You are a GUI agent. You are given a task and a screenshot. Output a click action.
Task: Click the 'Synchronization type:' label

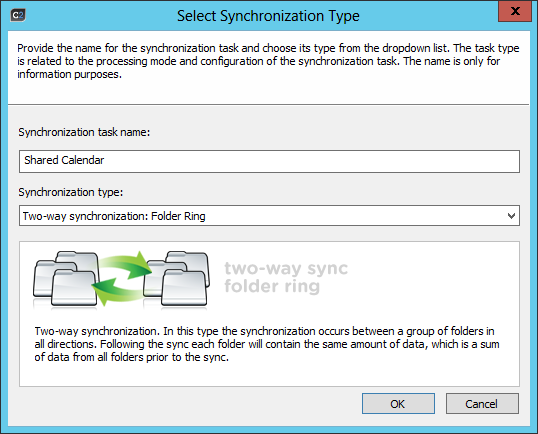tap(71, 192)
